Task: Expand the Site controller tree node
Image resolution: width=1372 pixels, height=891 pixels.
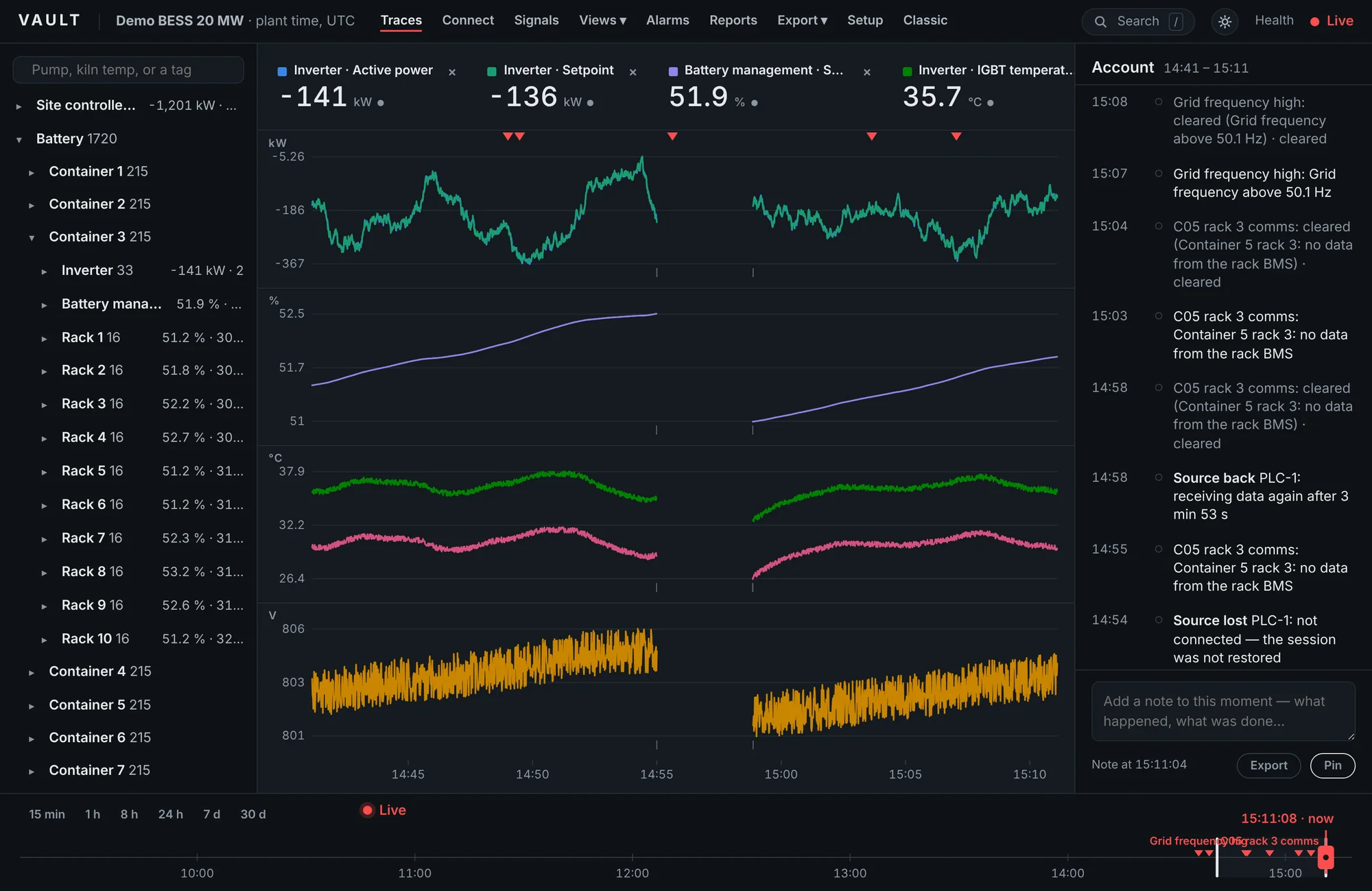Action: click(19, 106)
